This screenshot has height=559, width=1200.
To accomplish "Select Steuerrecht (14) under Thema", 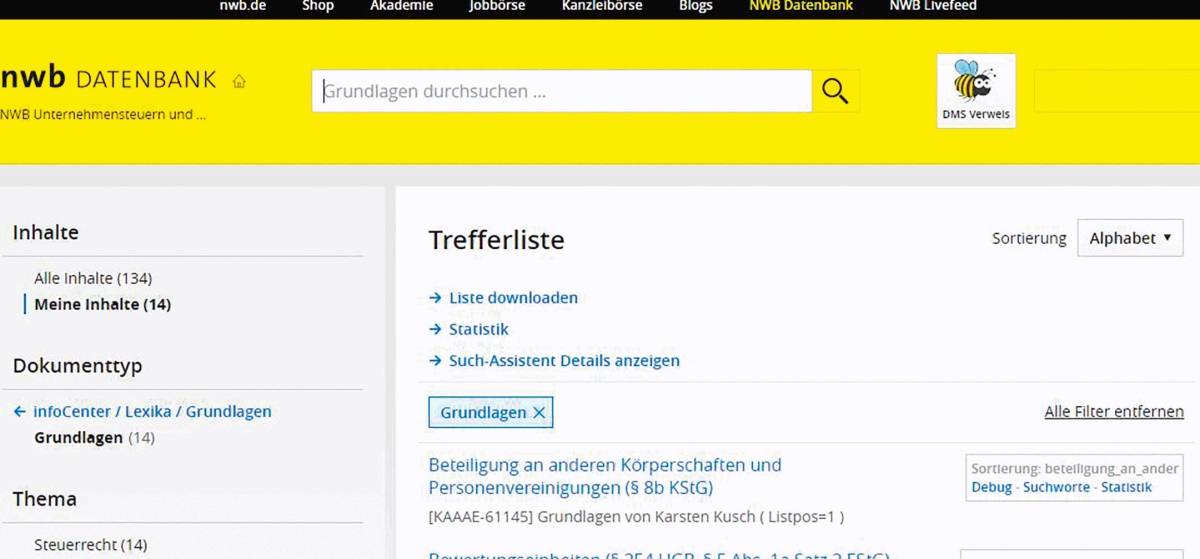I will click(90, 545).
